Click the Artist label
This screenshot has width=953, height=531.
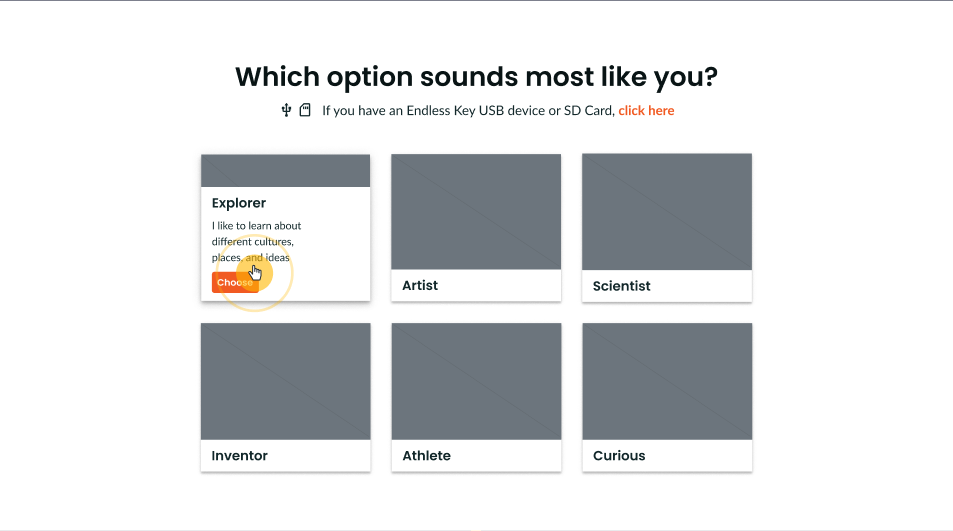tap(420, 286)
